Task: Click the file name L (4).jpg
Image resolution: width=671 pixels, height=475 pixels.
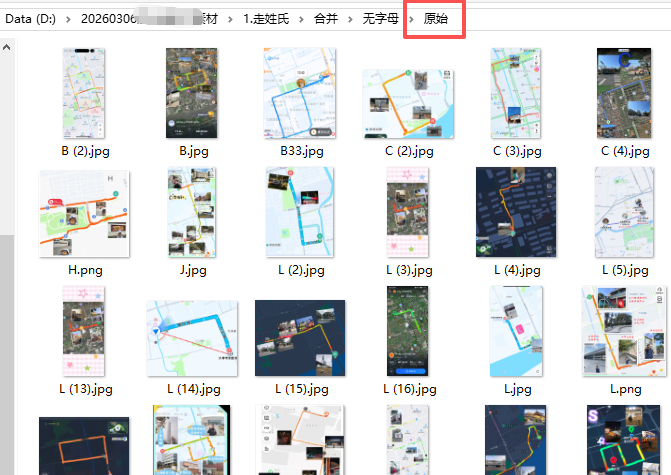Action: (517, 270)
